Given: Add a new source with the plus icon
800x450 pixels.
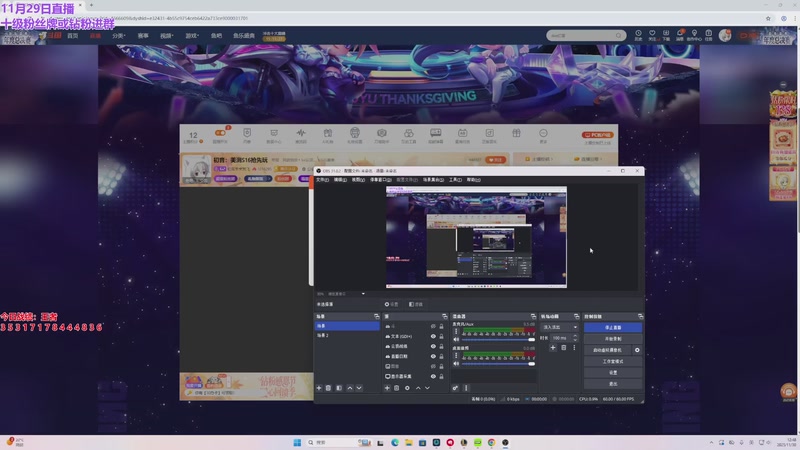Looking at the screenshot, I should coord(387,388).
